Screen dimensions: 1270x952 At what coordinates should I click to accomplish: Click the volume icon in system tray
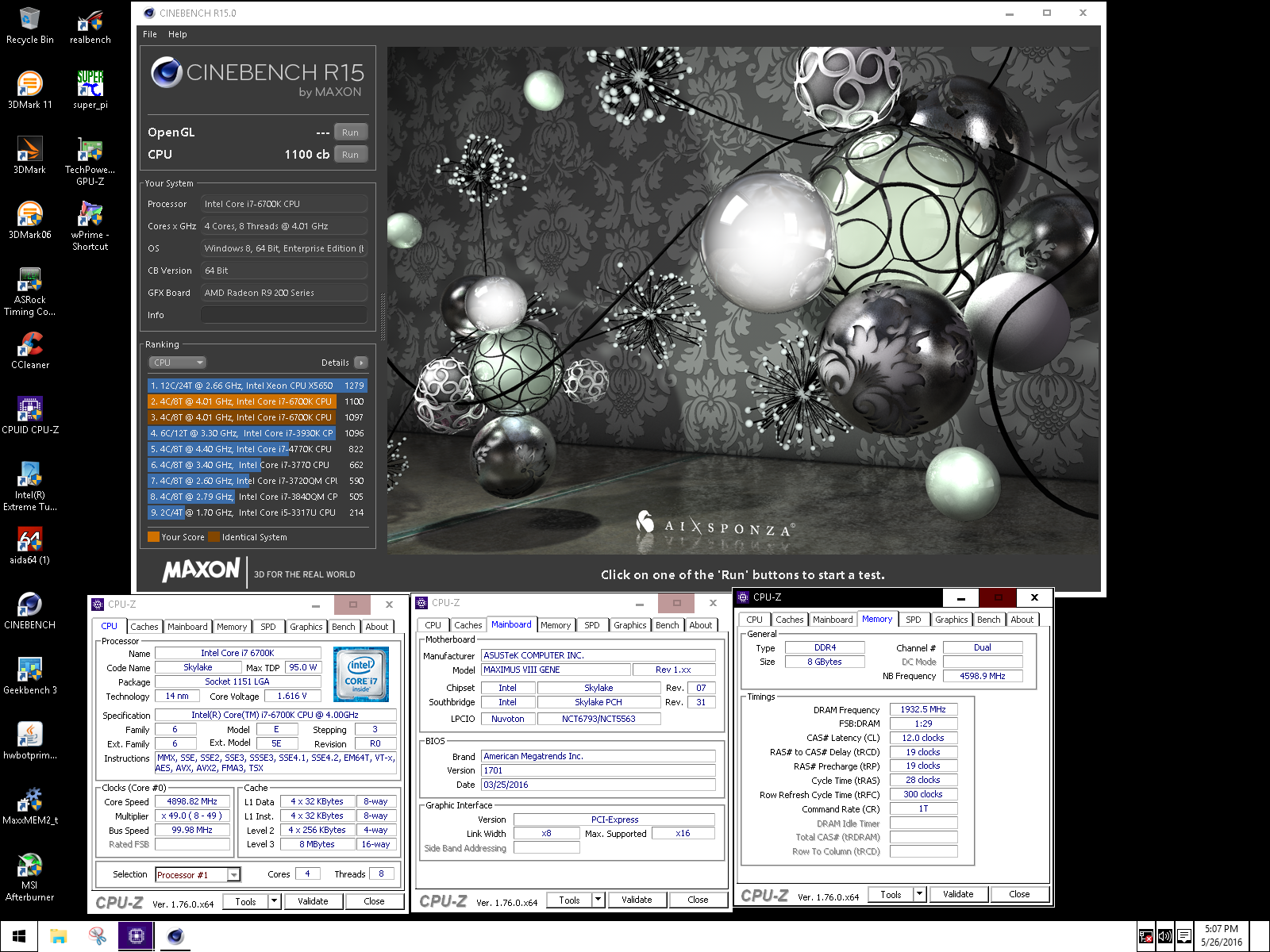1164,936
